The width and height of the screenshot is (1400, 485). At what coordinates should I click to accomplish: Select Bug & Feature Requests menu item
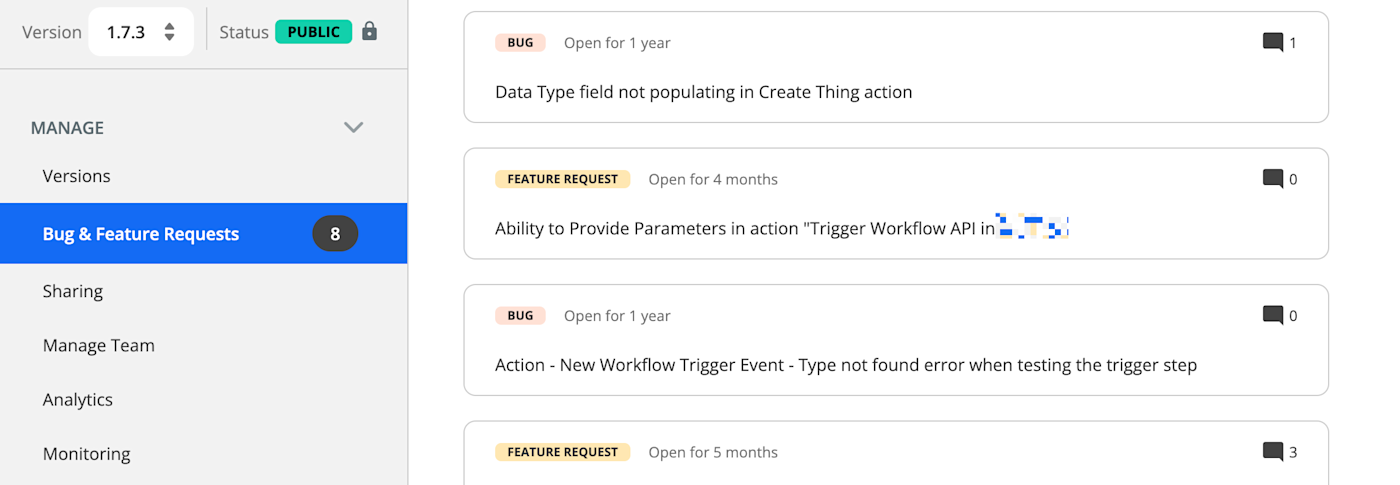[141, 234]
